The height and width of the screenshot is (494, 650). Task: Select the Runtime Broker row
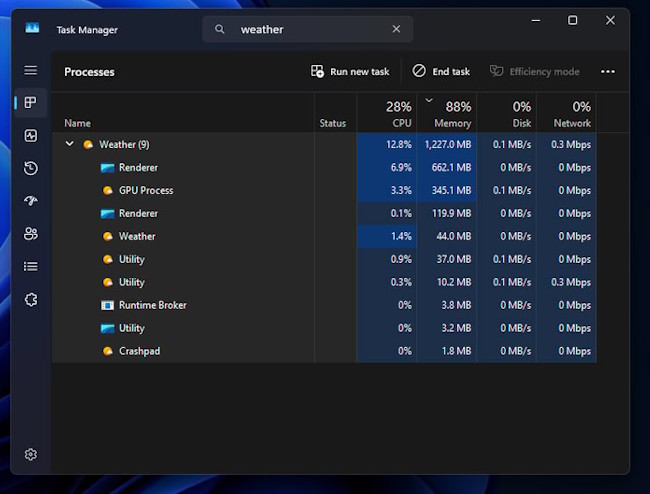(x=324, y=305)
